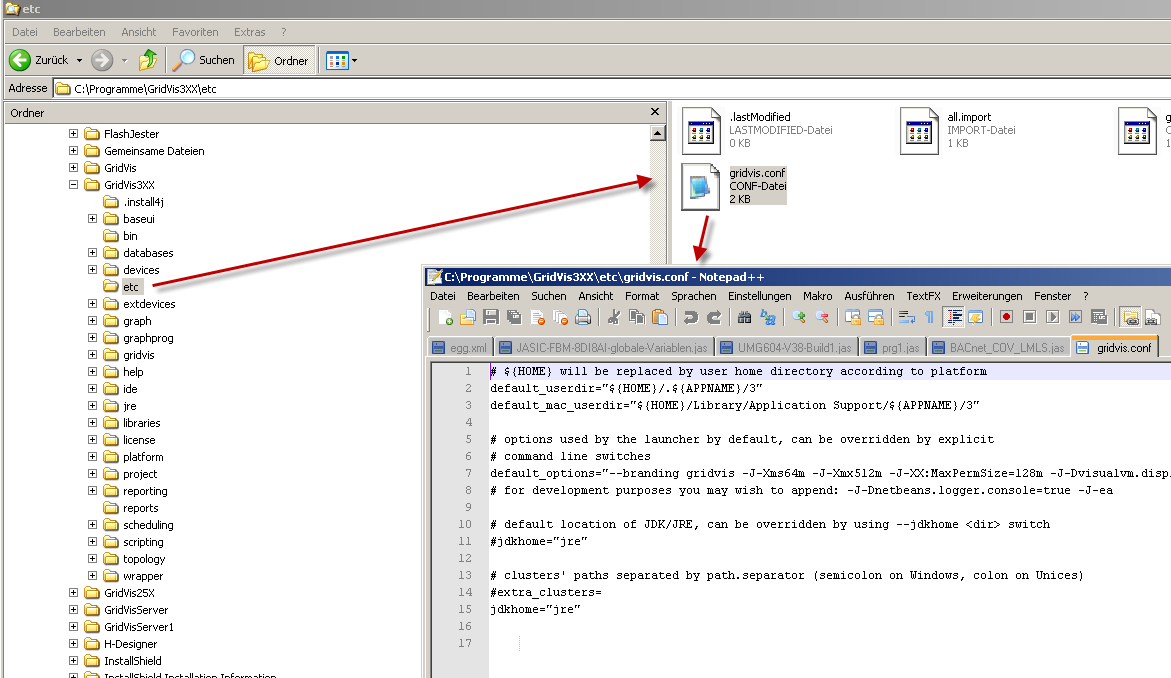Toggle the indent guide button
The height and width of the screenshot is (678, 1171).
tap(953, 318)
